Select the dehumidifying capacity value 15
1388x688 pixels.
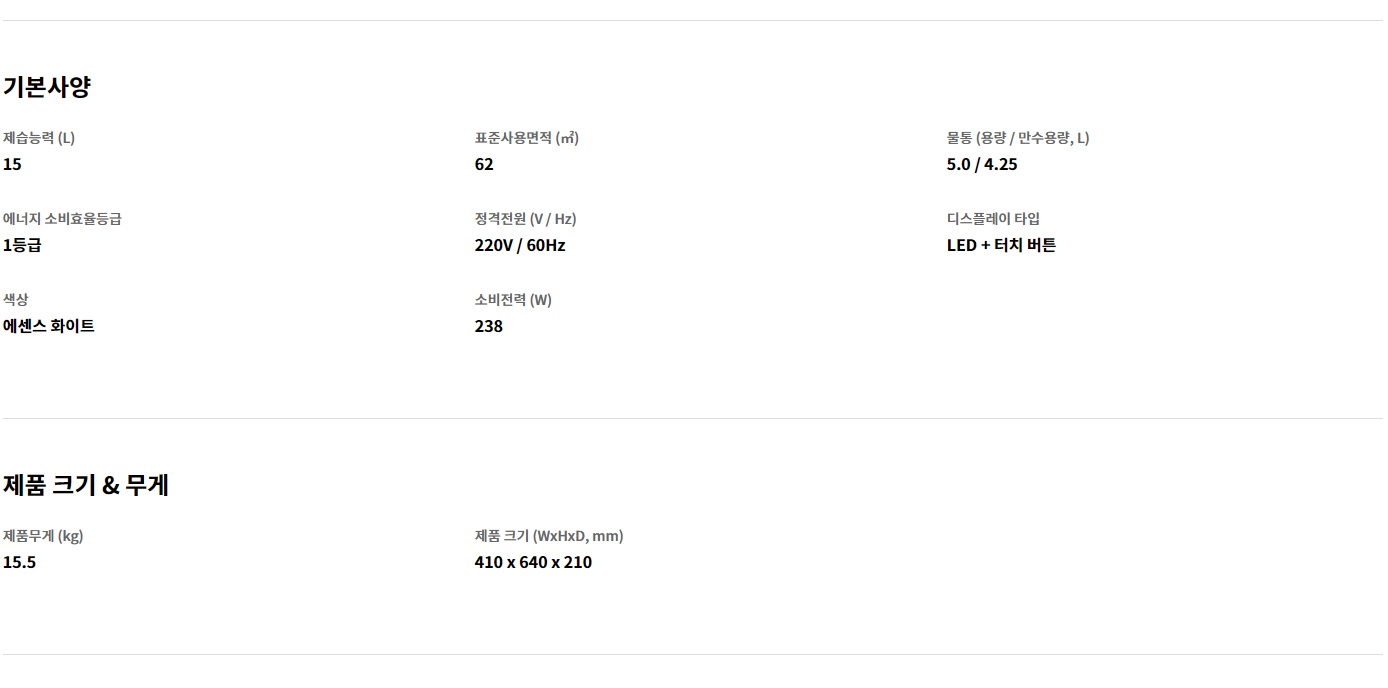(12, 164)
